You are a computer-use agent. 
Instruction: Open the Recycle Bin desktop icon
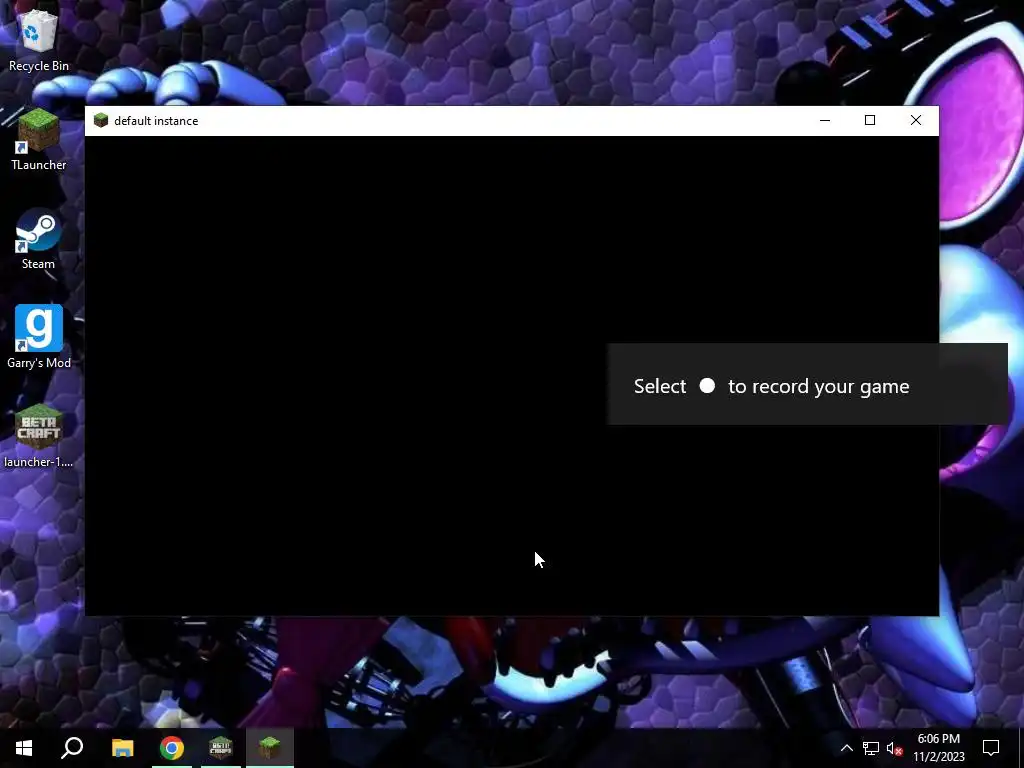[x=39, y=39]
